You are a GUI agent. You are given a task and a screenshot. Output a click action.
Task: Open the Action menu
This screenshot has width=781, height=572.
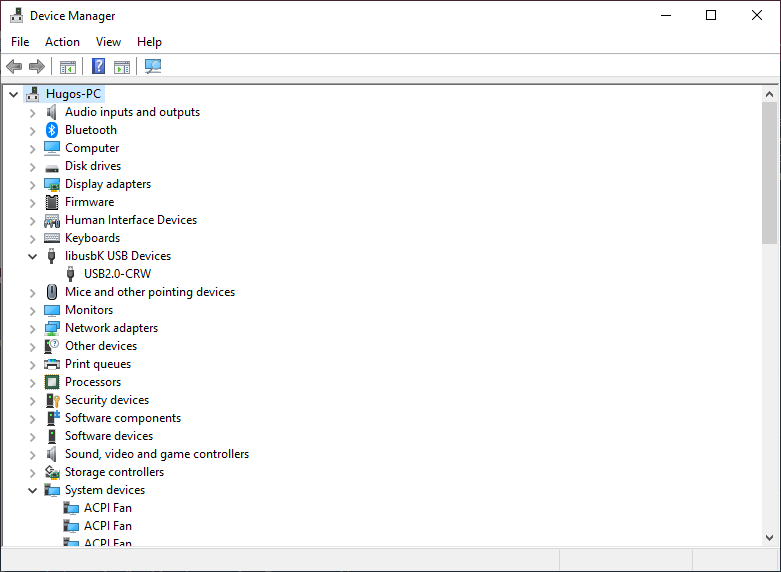click(x=62, y=42)
